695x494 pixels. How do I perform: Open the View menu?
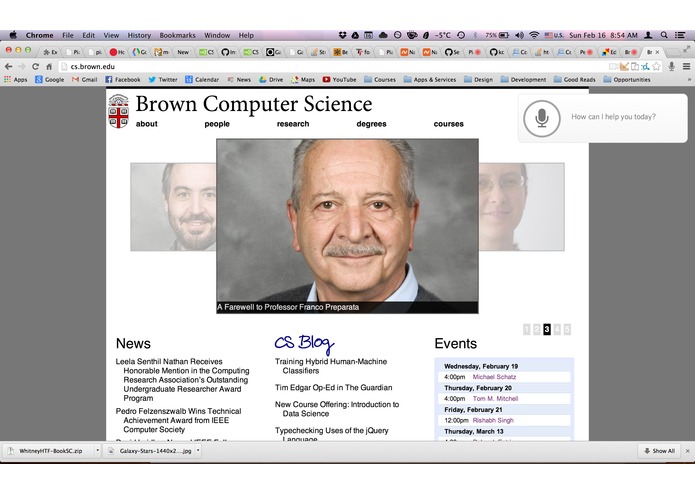[x=111, y=35]
